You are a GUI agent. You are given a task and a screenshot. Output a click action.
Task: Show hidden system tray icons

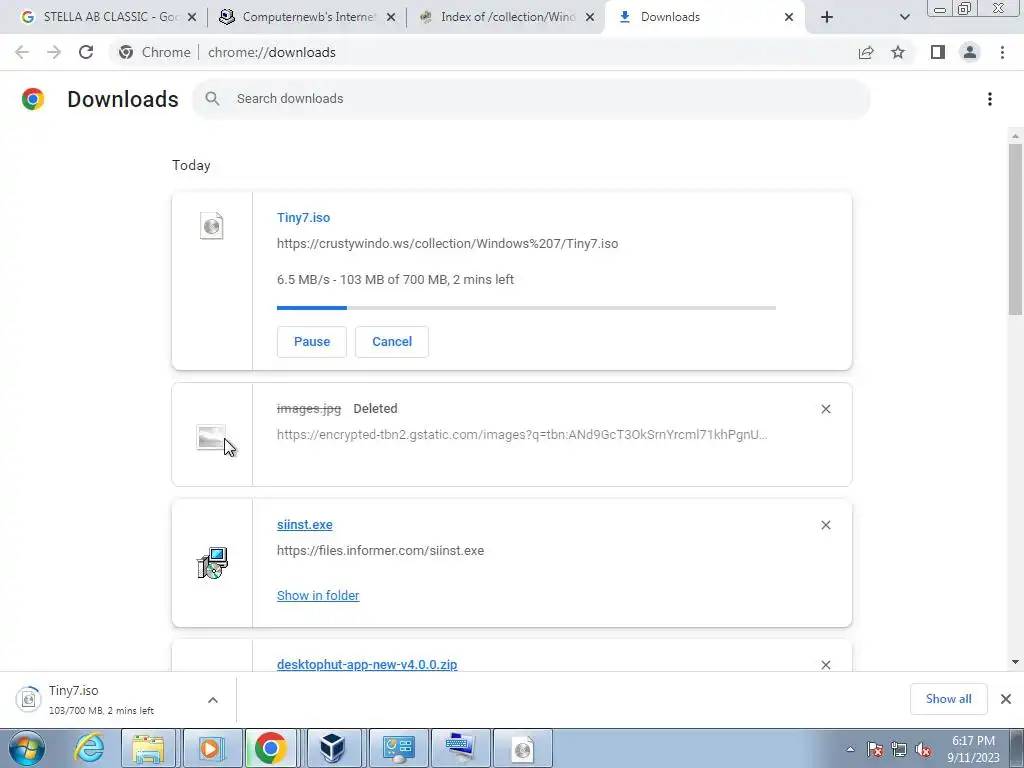tap(850, 749)
